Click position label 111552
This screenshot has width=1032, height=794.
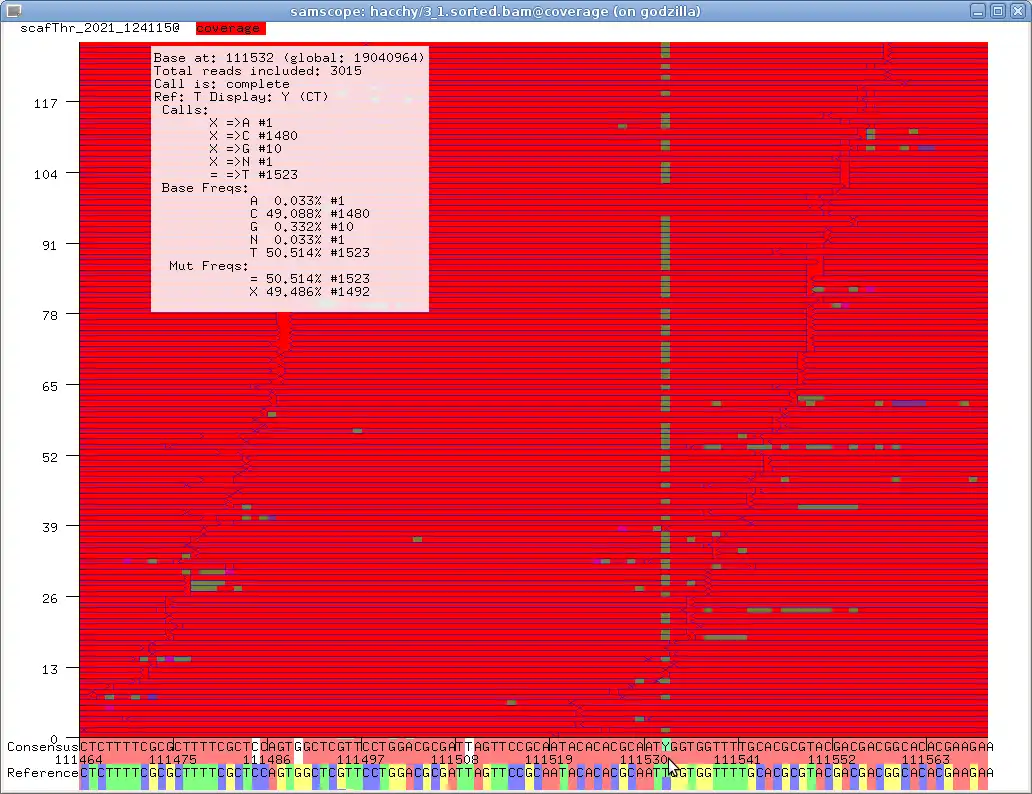coord(831,759)
